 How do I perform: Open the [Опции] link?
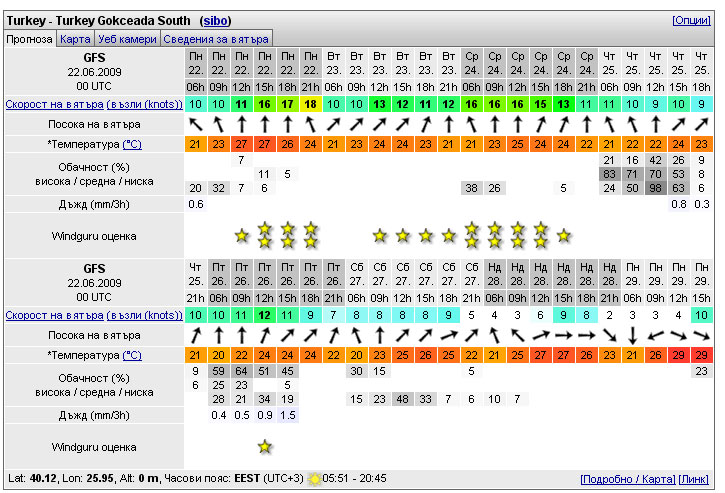click(x=692, y=20)
